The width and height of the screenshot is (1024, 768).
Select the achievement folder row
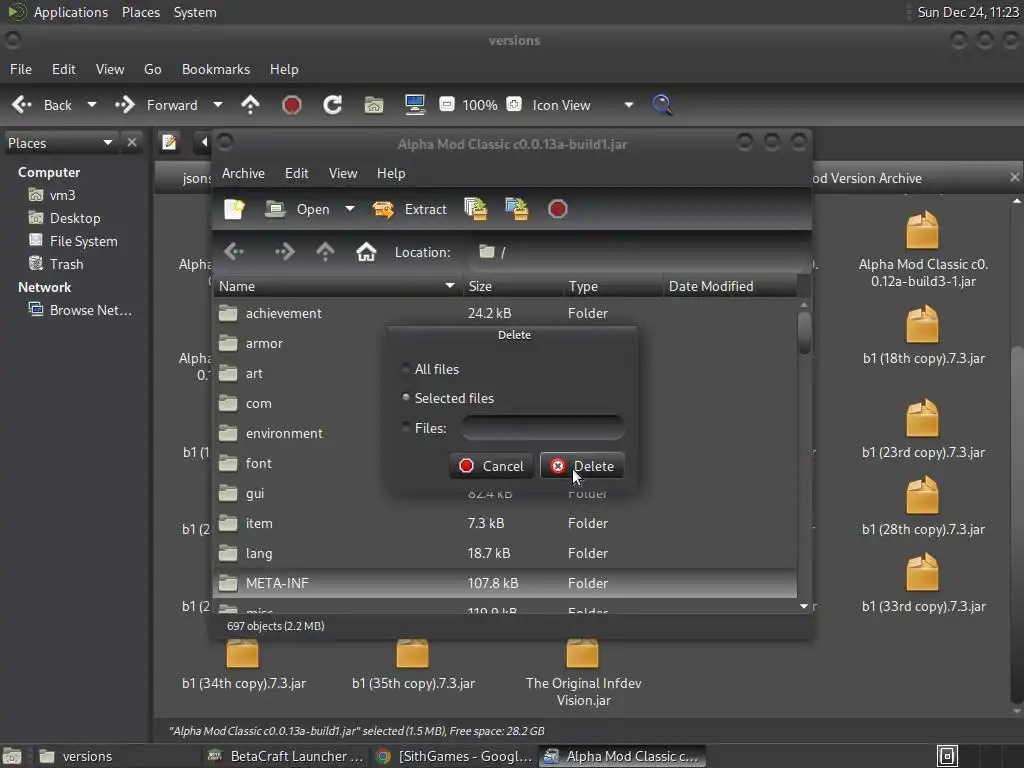pos(505,313)
